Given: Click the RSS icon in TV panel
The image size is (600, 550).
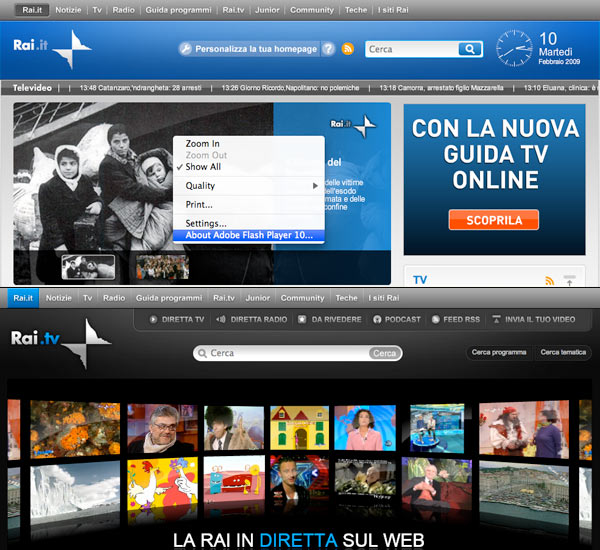Looking at the screenshot, I should pos(549,280).
